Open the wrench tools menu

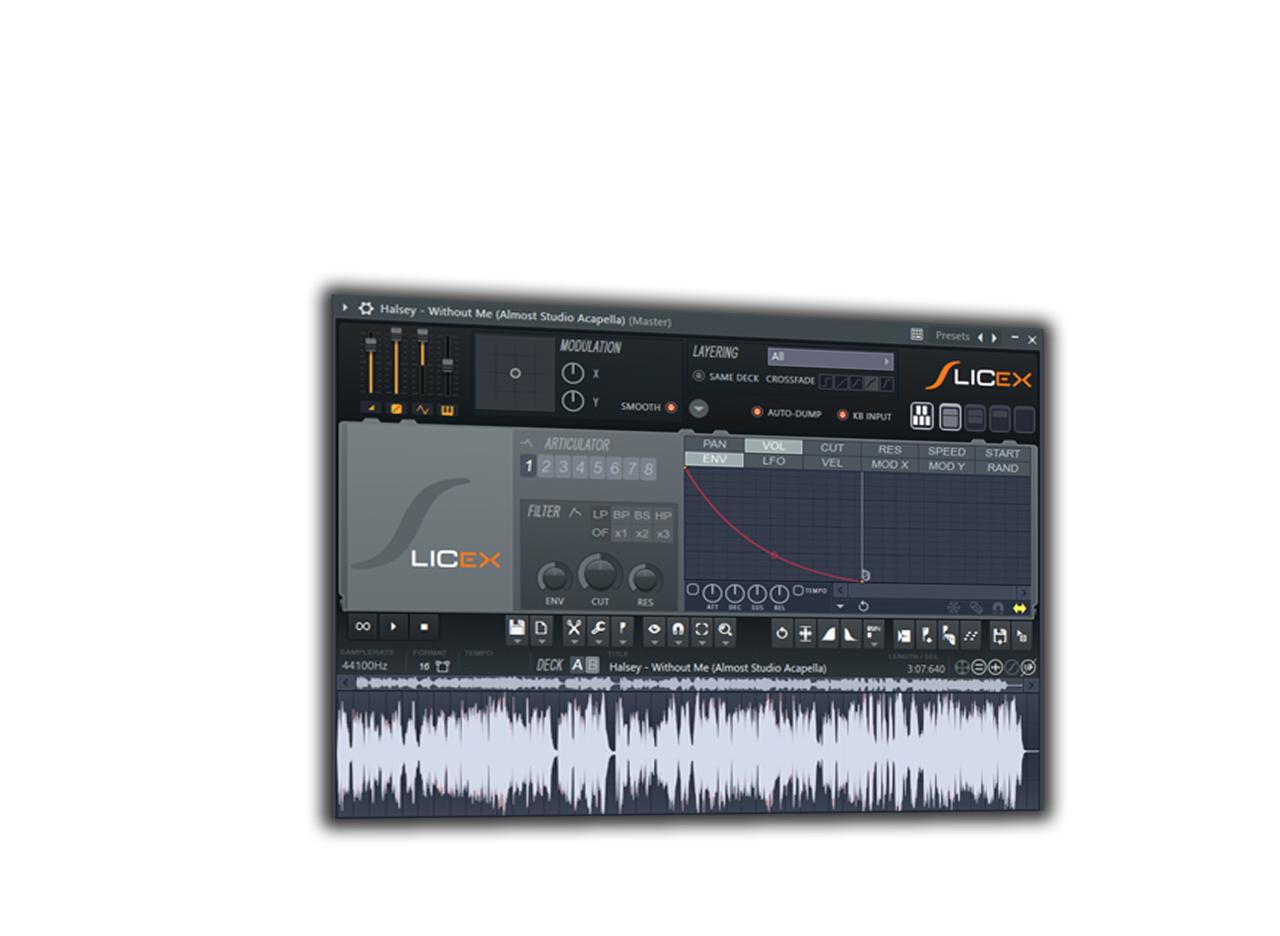(x=598, y=632)
